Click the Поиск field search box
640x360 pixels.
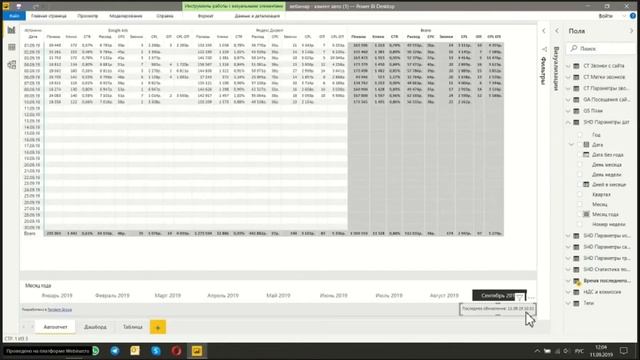click(601, 48)
